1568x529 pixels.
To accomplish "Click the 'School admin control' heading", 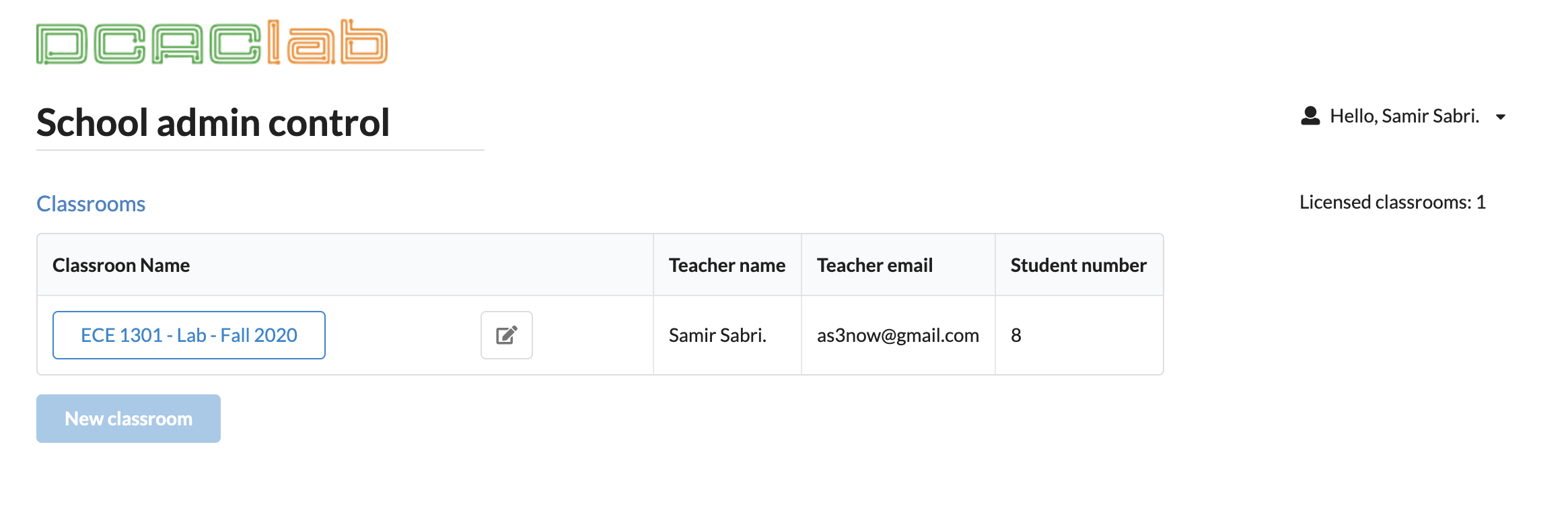I will 213,122.
